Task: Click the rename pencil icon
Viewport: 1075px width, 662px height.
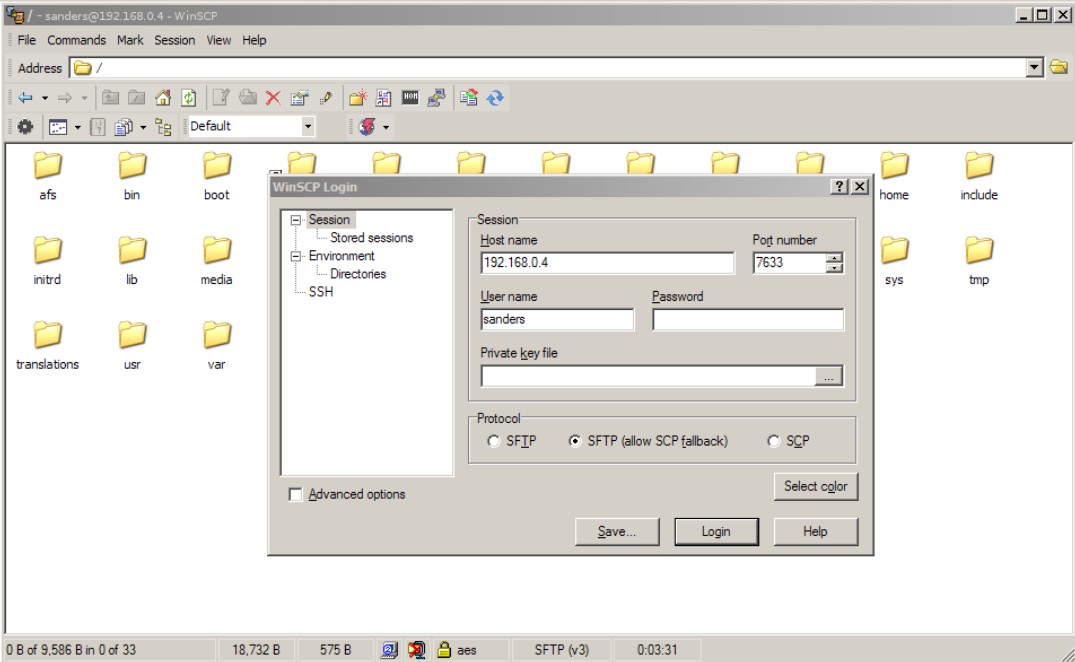Action: 326,98
